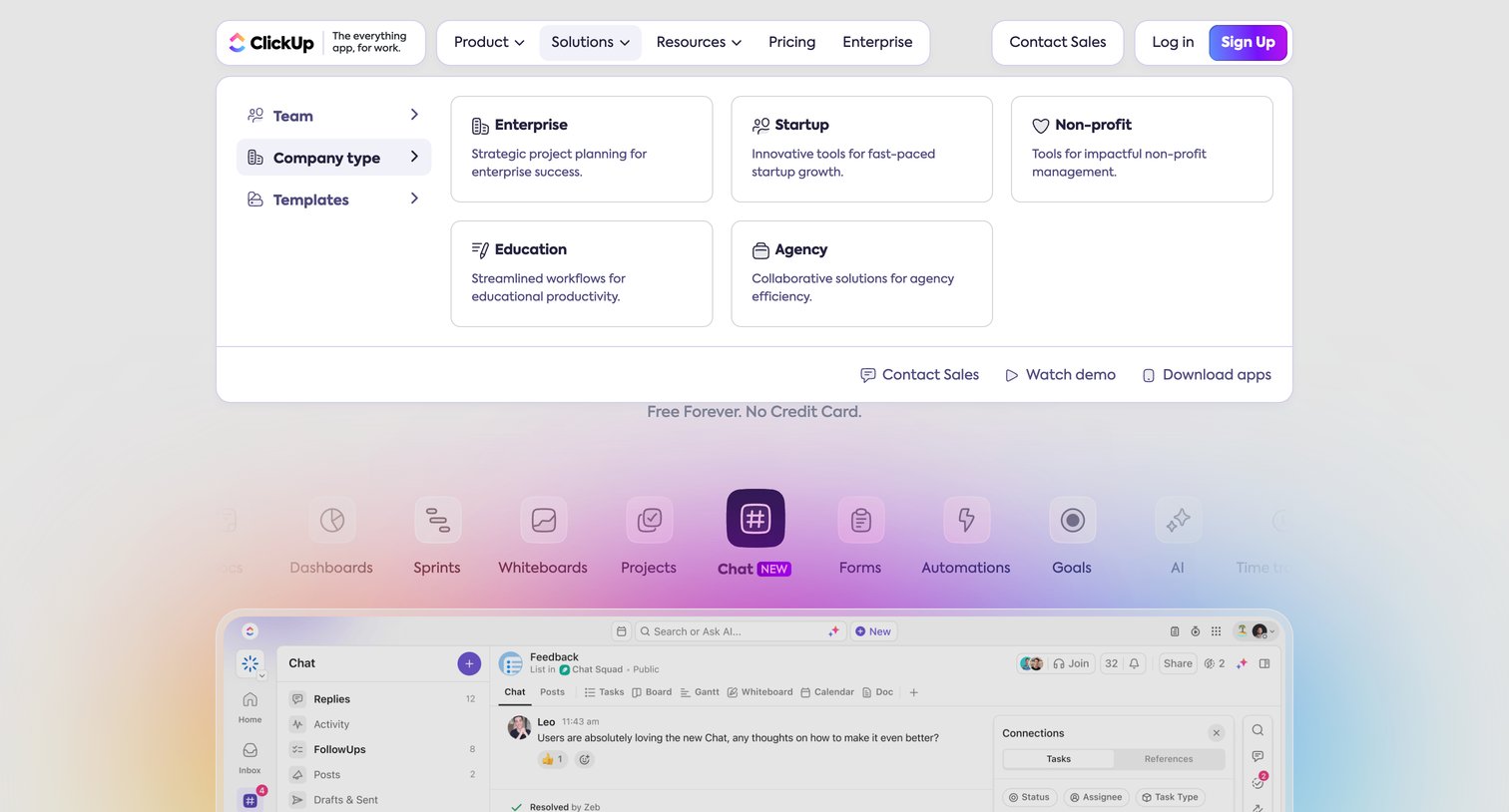Click the ClickUp logo in the header
The image size is (1509, 812).
point(271,43)
